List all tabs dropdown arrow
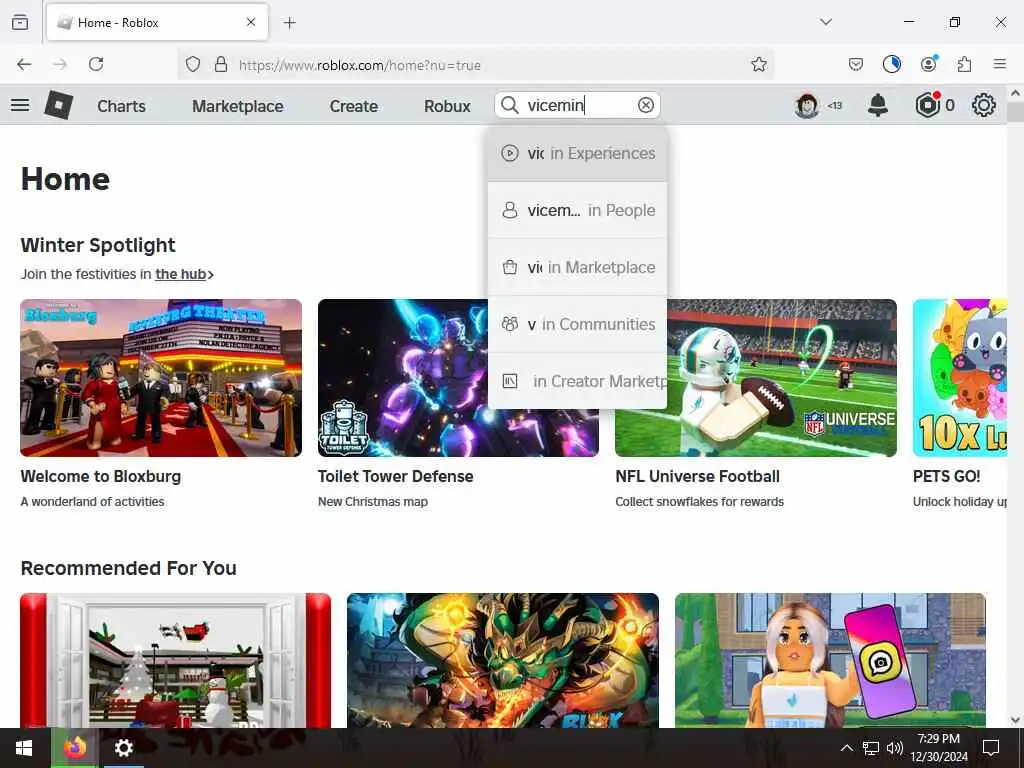This screenshot has height=768, width=1024. (826, 22)
